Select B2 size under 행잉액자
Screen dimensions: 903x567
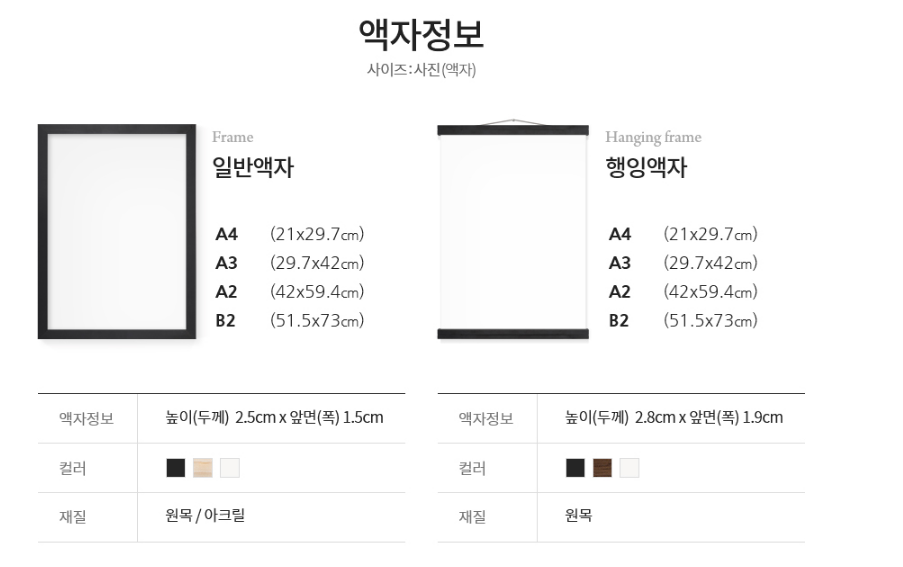click(683, 321)
